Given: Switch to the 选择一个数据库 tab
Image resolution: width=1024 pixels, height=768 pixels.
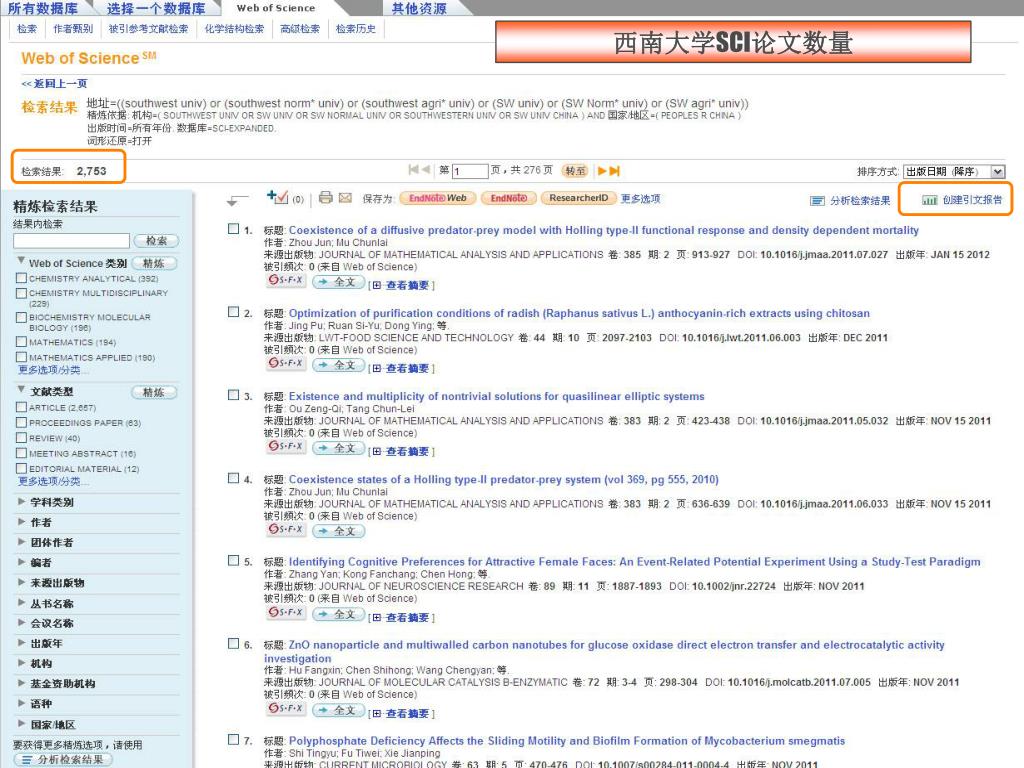Looking at the screenshot, I should click(156, 8).
